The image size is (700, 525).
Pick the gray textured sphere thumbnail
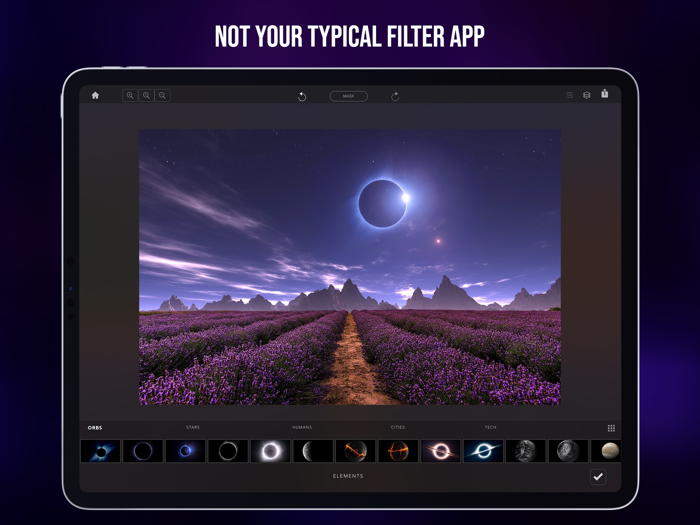[x=525, y=451]
